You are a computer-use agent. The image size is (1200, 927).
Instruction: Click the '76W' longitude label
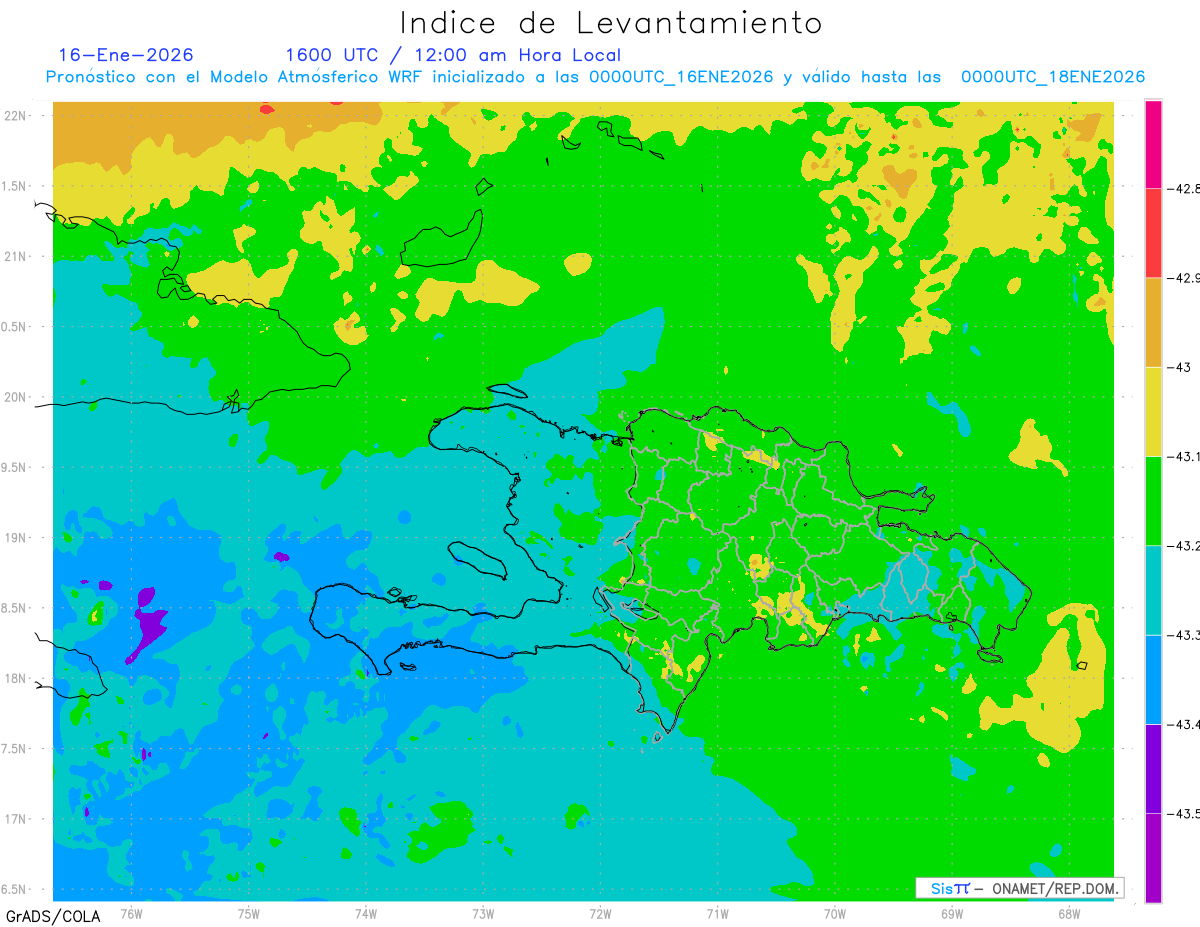[x=131, y=912]
